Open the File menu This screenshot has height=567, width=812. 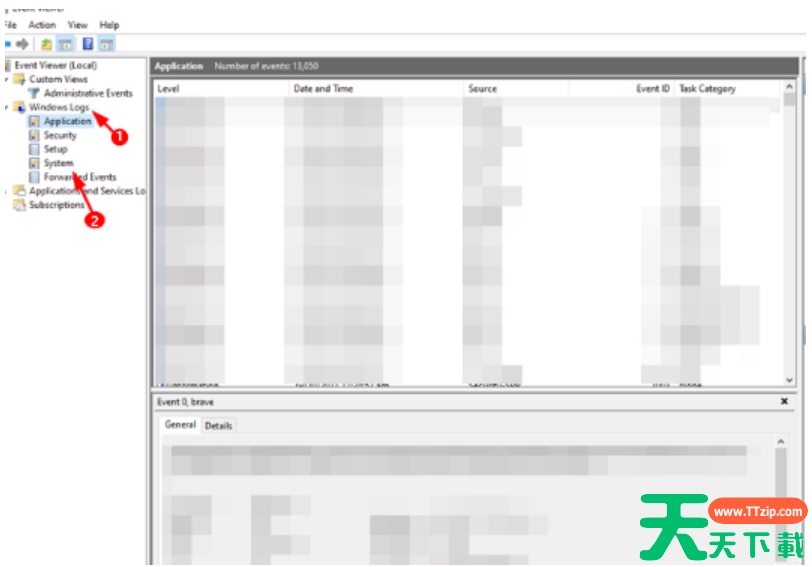coord(10,25)
